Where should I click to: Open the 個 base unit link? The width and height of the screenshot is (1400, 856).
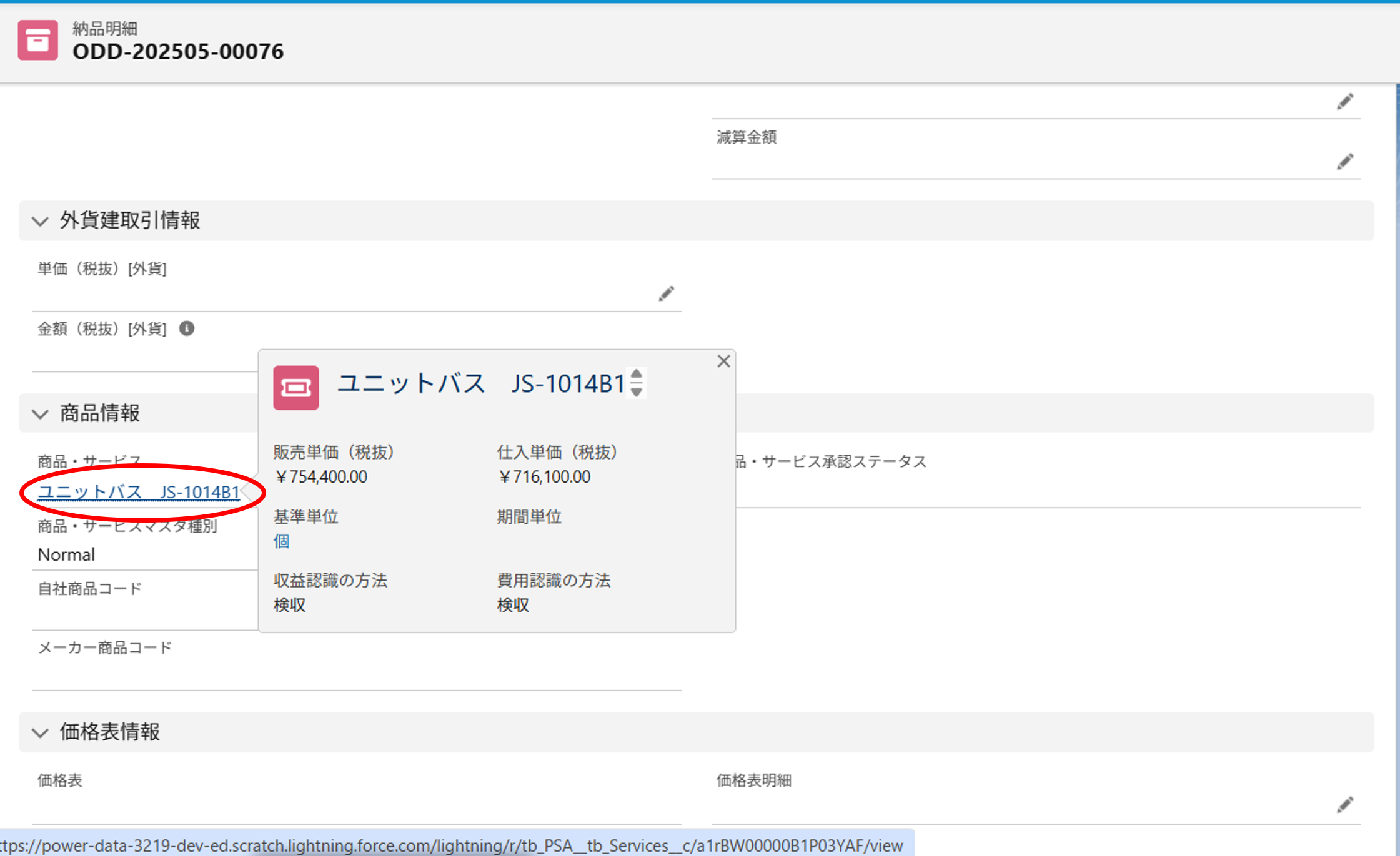(282, 541)
